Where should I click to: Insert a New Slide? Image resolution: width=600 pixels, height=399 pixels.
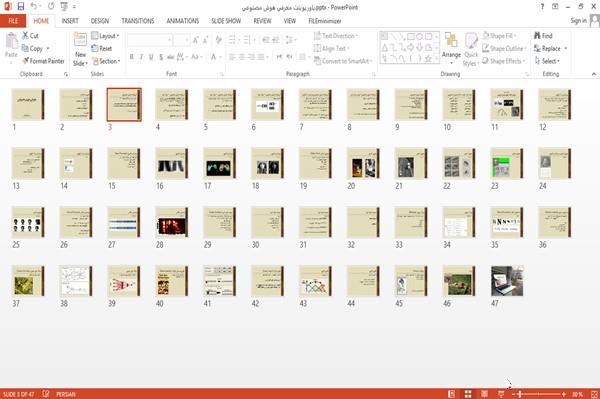pyautogui.click(x=80, y=50)
